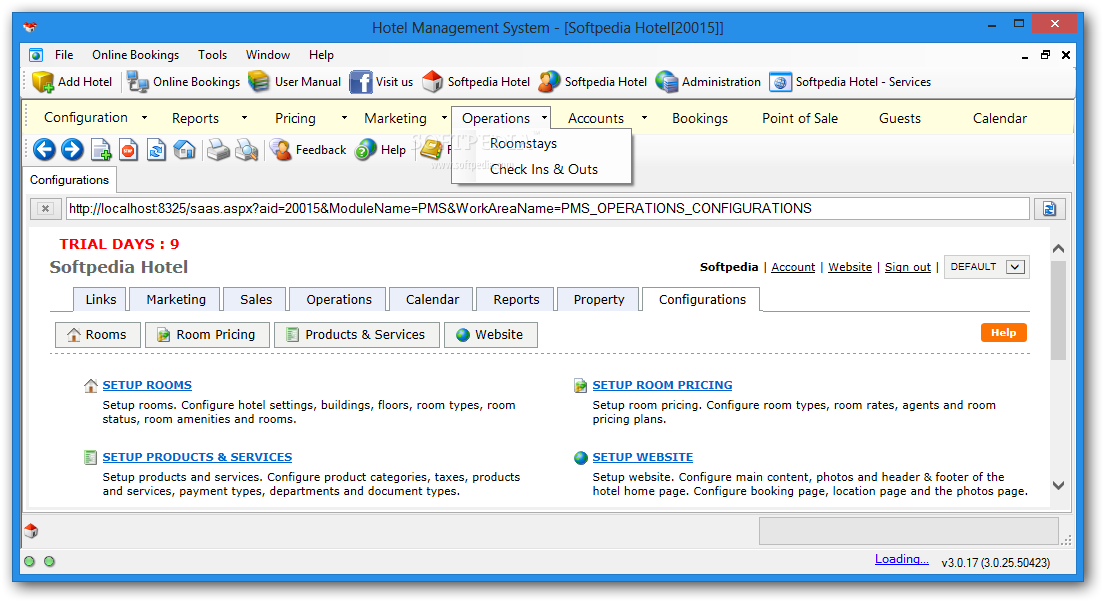Click the icon beside Setup Products & Services

coord(90,458)
